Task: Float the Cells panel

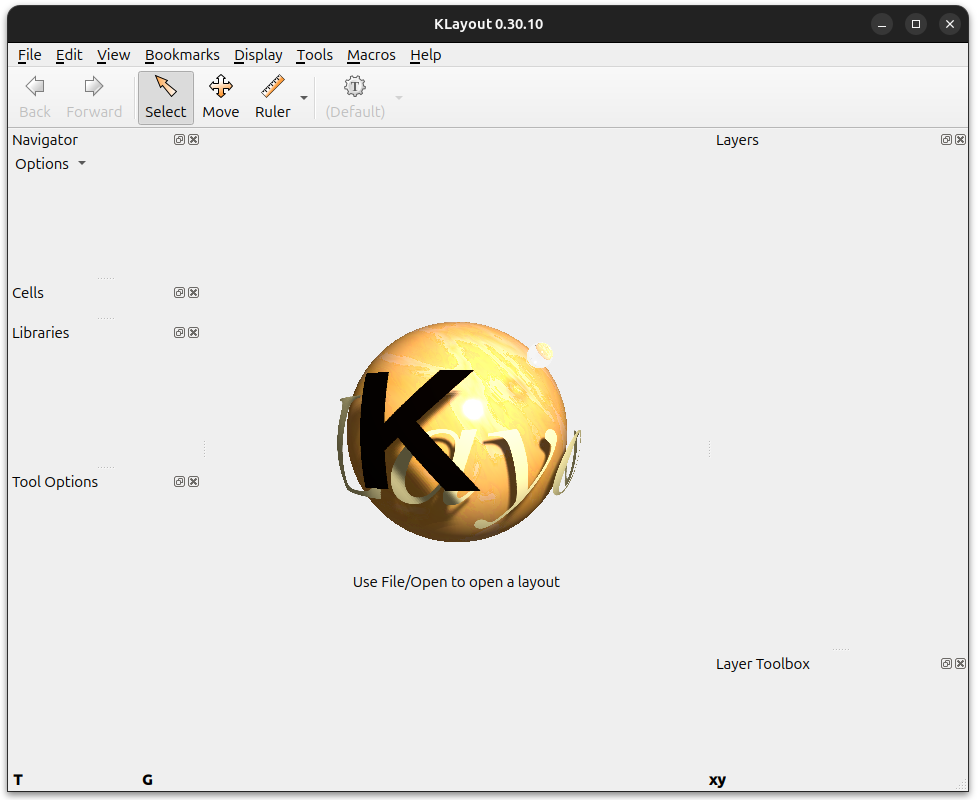Action: [179, 292]
